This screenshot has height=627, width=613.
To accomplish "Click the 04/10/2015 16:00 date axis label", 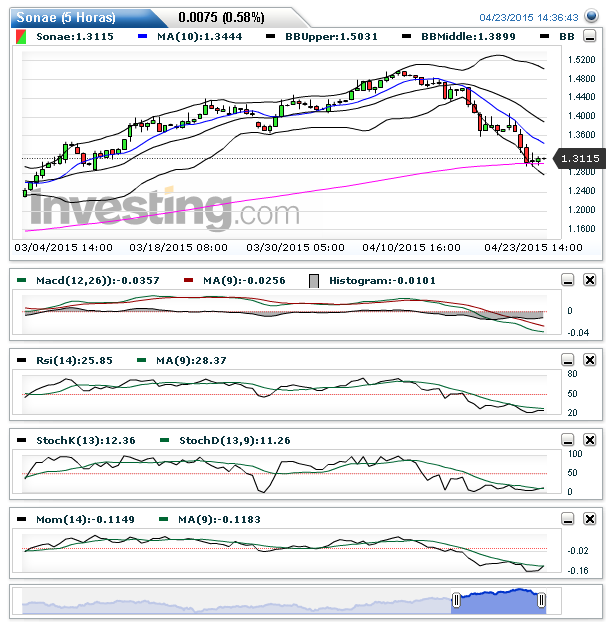I will (411, 248).
